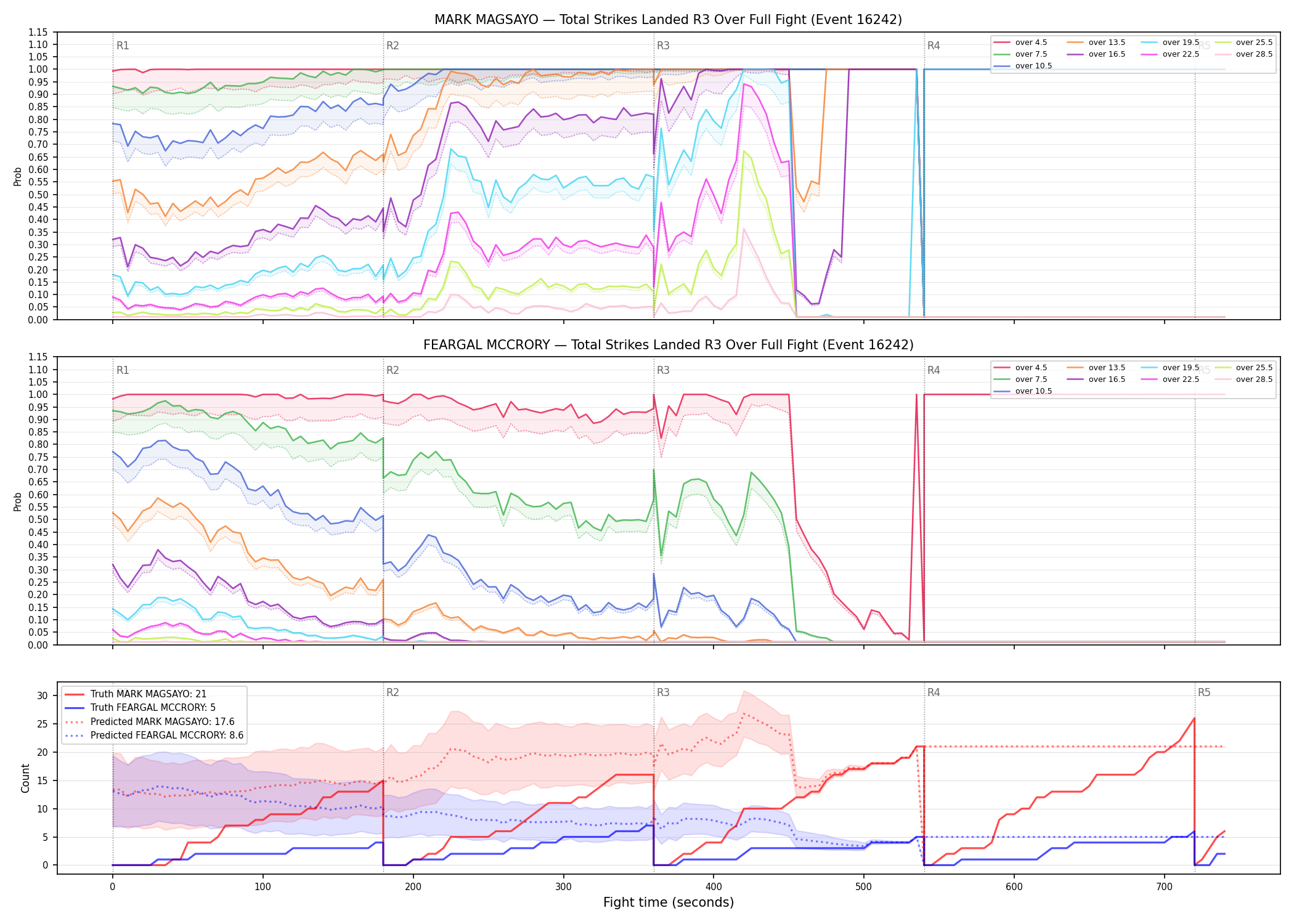
Task: Select 'over 13.5' label in Magsayo chart legend
Action: tap(1107, 43)
